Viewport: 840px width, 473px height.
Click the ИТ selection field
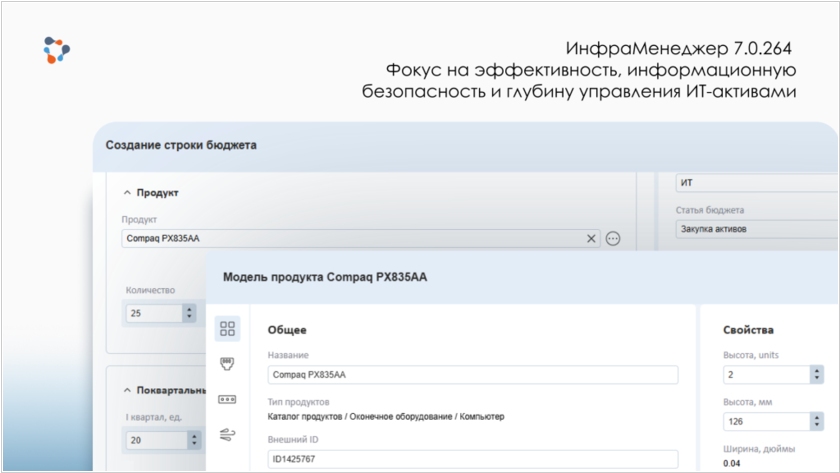click(756, 183)
